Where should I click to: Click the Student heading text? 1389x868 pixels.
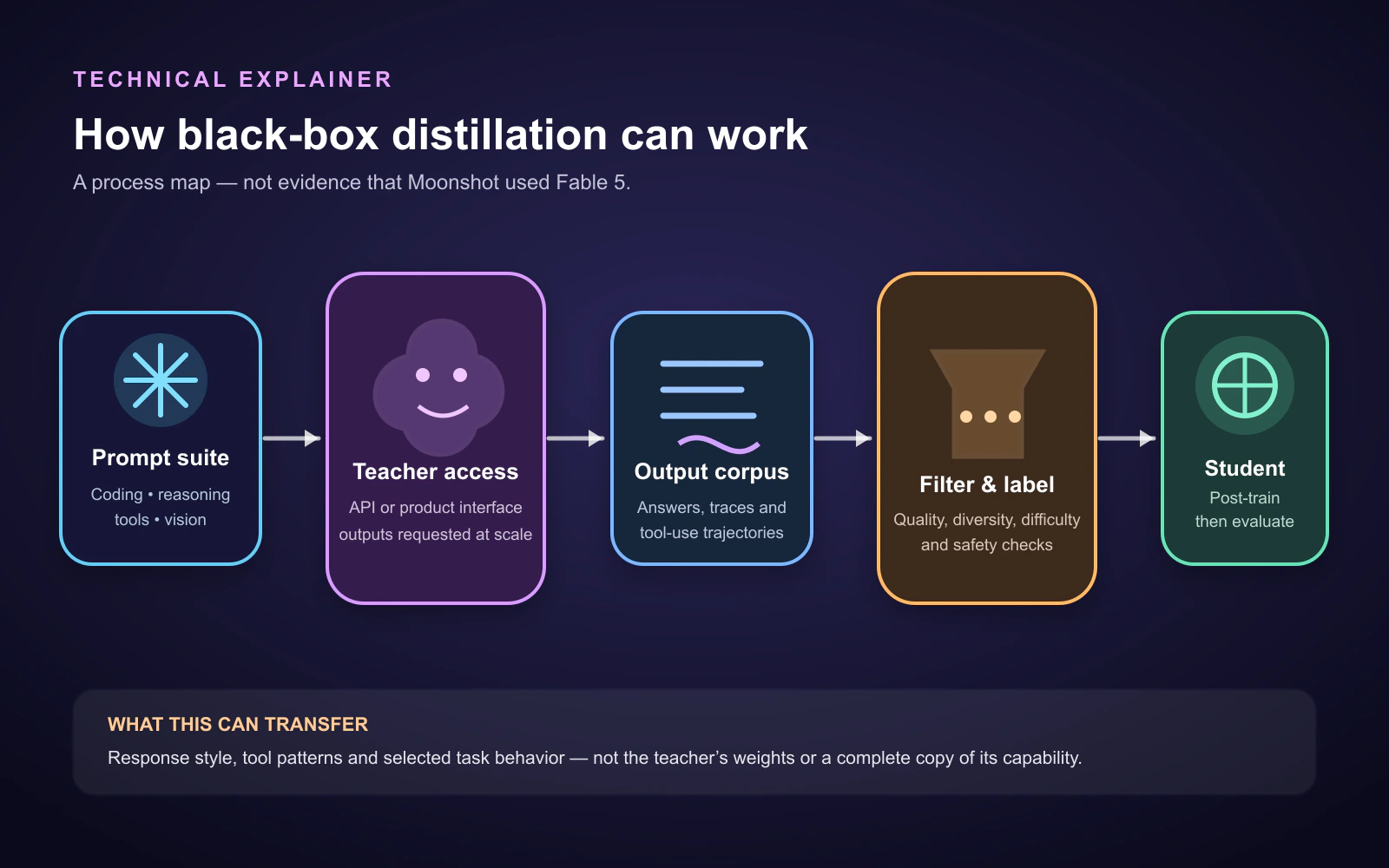pyautogui.click(x=1245, y=469)
